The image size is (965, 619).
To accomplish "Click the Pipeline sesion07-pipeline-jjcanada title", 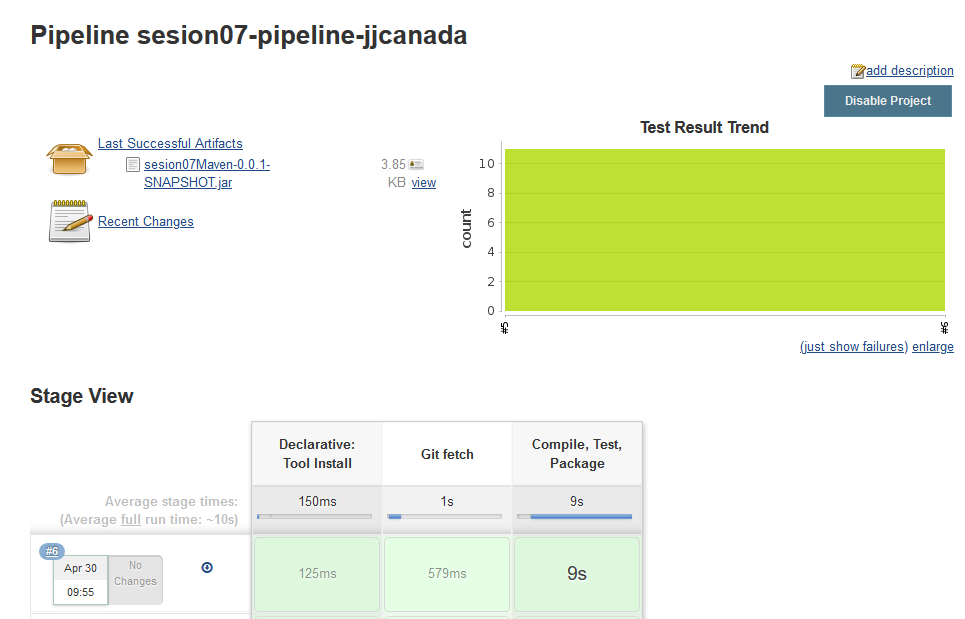I will 249,35.
